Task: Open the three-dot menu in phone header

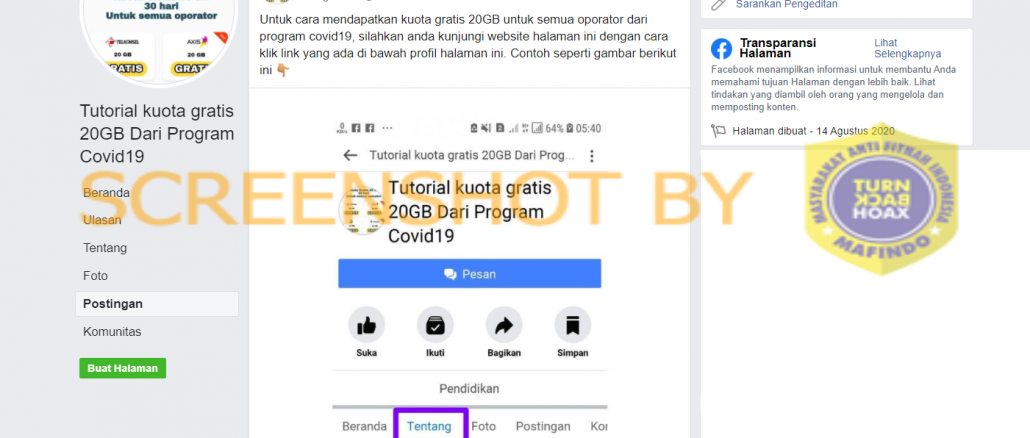Action: pos(592,156)
